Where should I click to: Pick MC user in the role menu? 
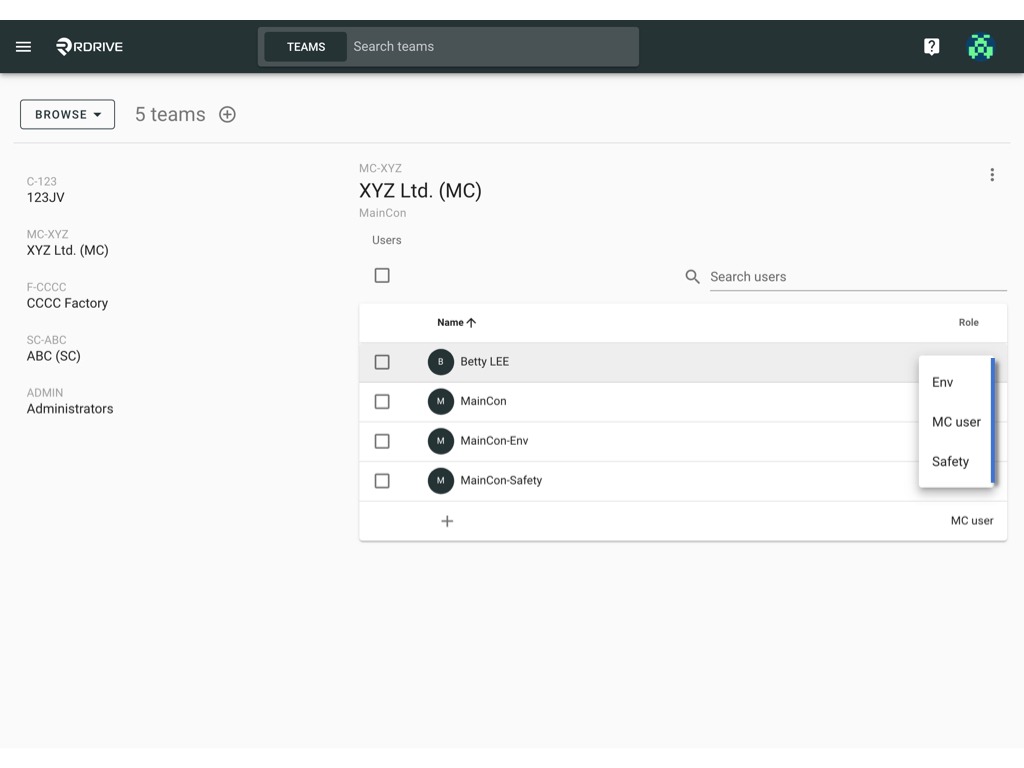point(955,422)
